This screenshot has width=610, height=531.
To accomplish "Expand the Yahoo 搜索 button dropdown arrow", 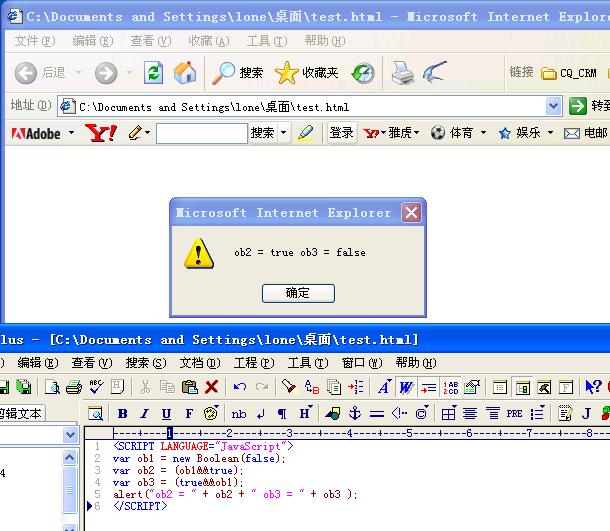I will click(284, 133).
